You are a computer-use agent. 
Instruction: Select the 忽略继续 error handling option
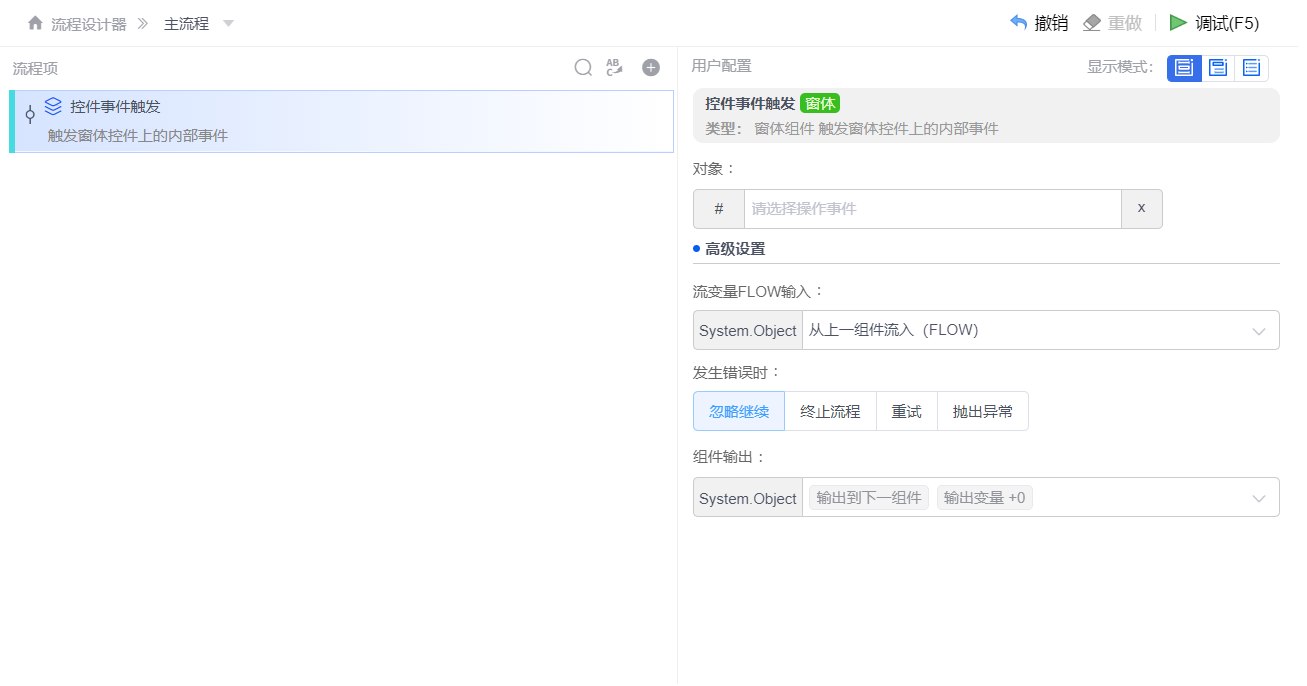point(738,411)
